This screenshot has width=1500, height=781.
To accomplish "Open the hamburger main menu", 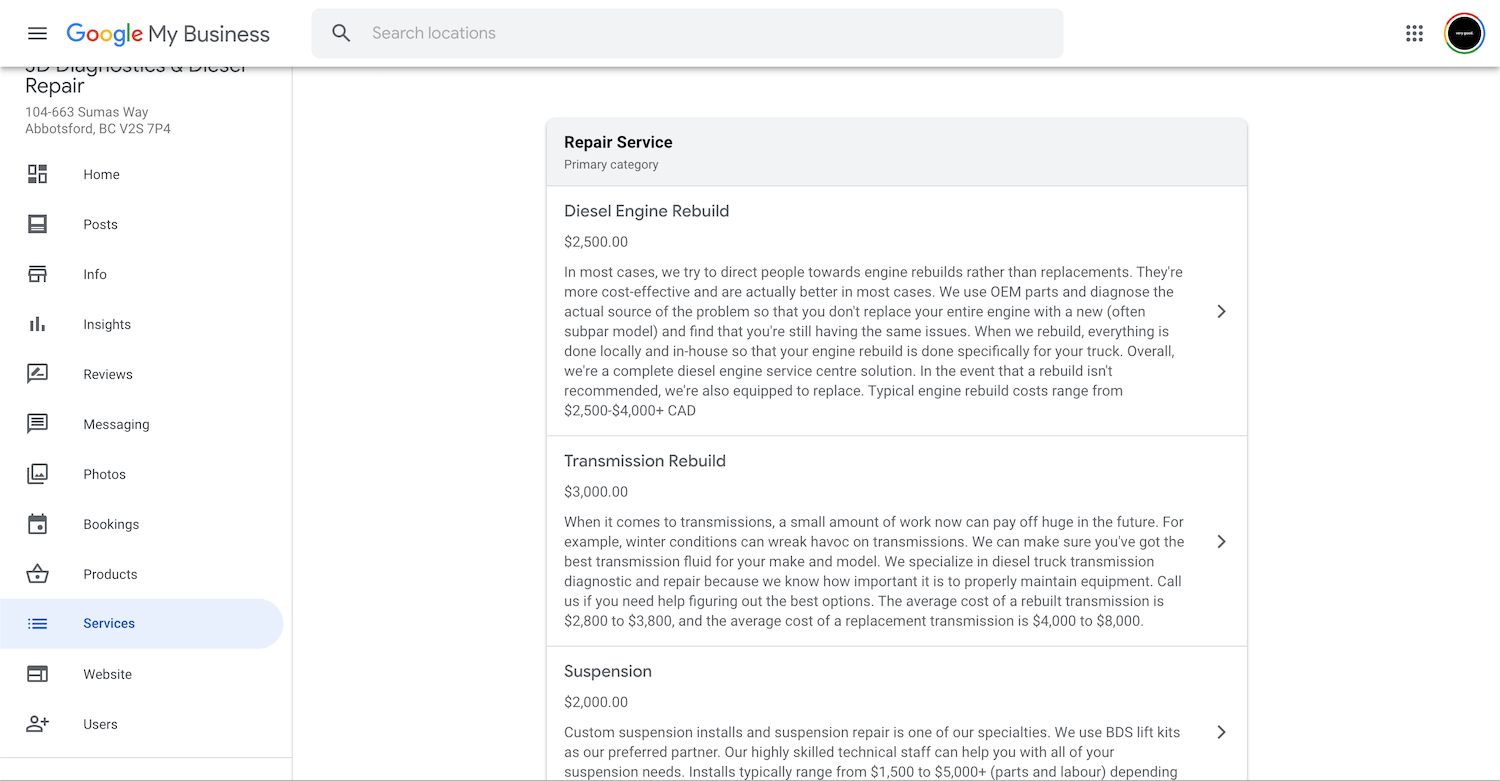I will tap(37, 33).
